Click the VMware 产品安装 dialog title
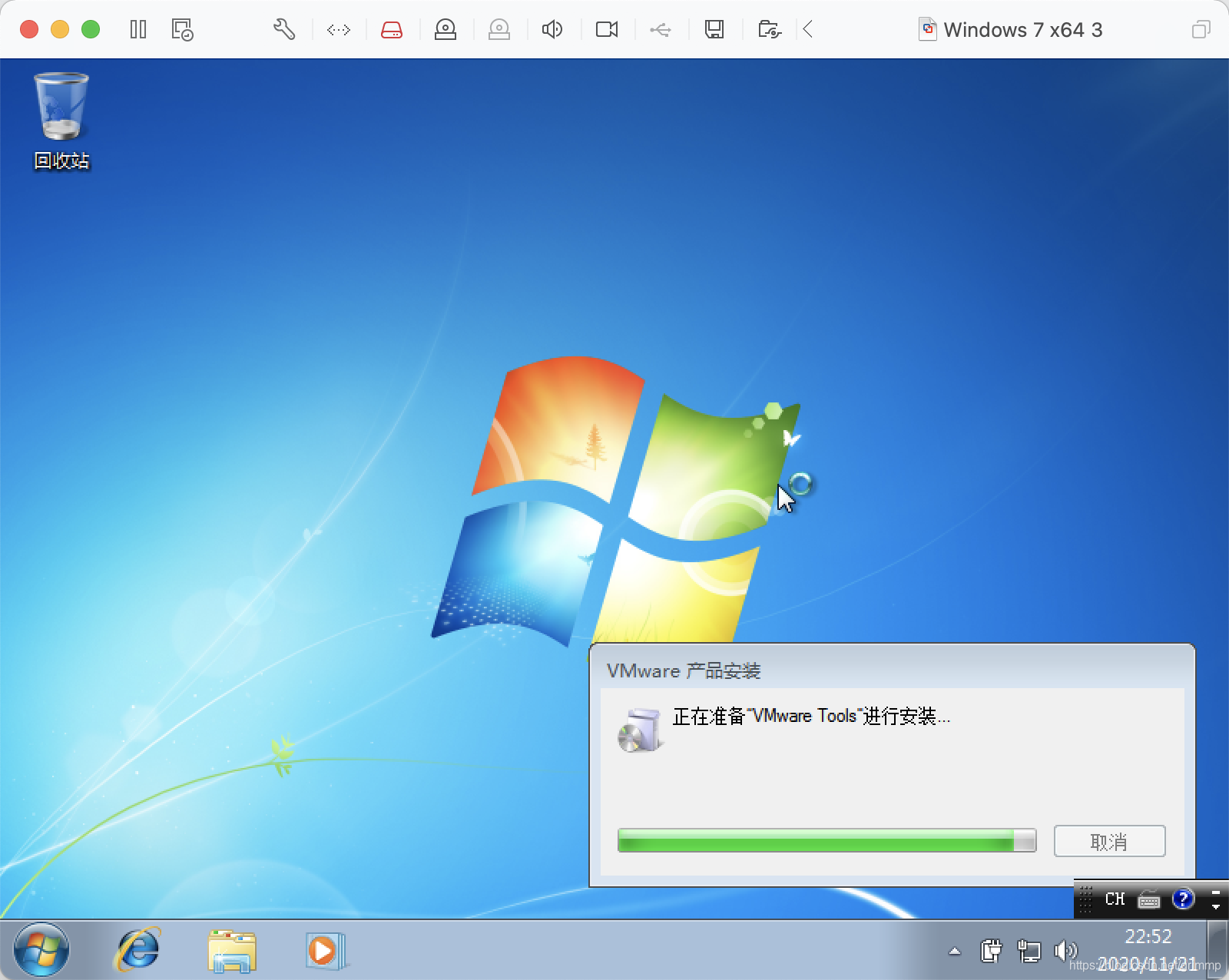The width and height of the screenshot is (1229, 980). click(x=683, y=670)
